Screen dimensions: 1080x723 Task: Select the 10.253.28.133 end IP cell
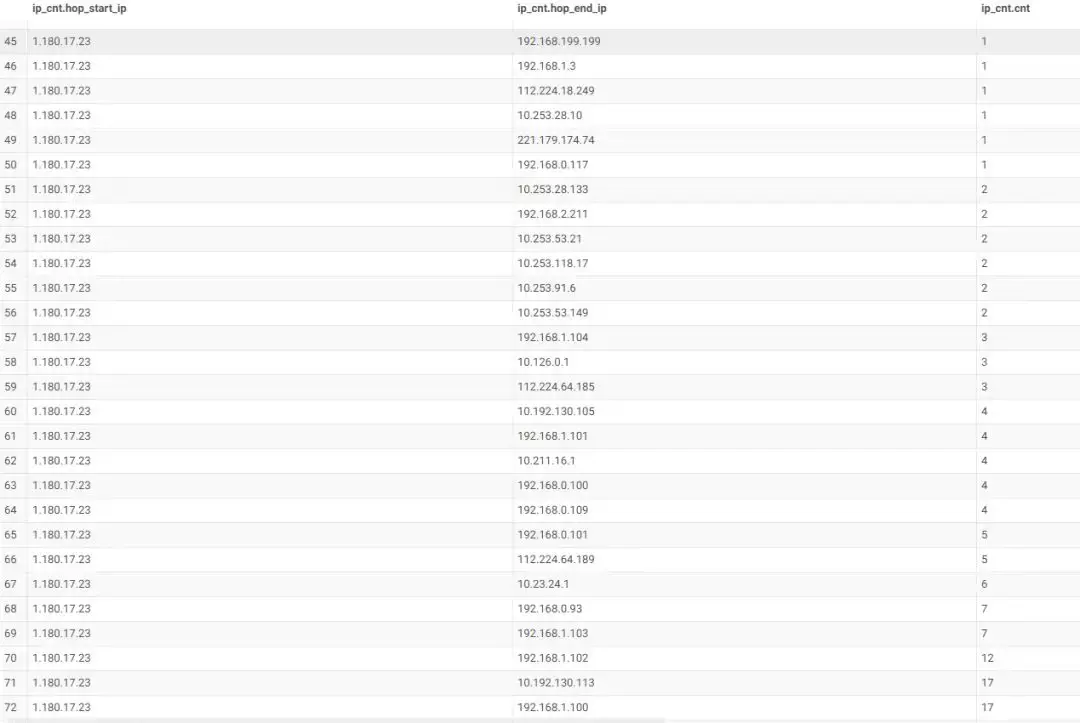[x=553, y=189]
